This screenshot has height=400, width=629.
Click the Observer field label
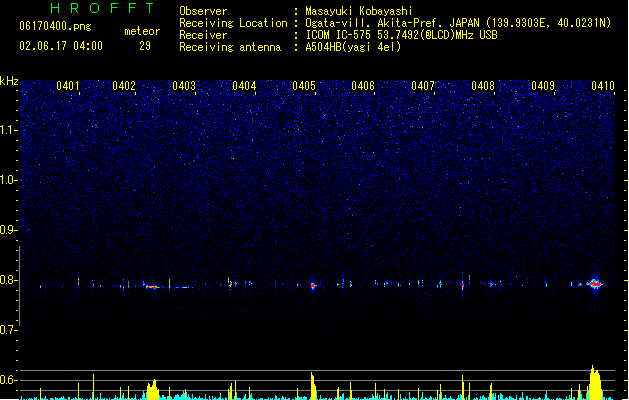click(203, 11)
